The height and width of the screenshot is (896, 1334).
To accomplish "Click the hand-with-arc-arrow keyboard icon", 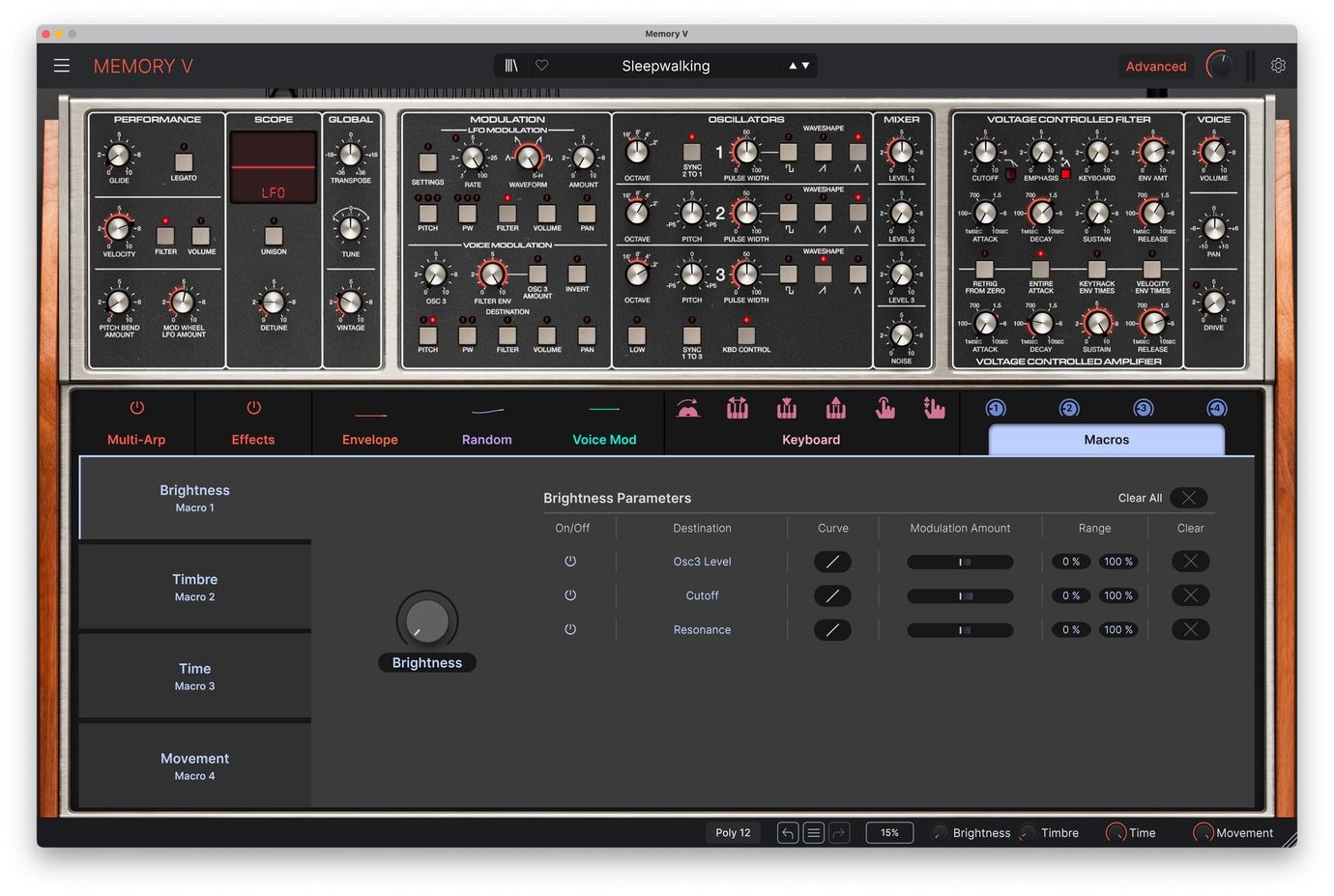I will [687, 409].
